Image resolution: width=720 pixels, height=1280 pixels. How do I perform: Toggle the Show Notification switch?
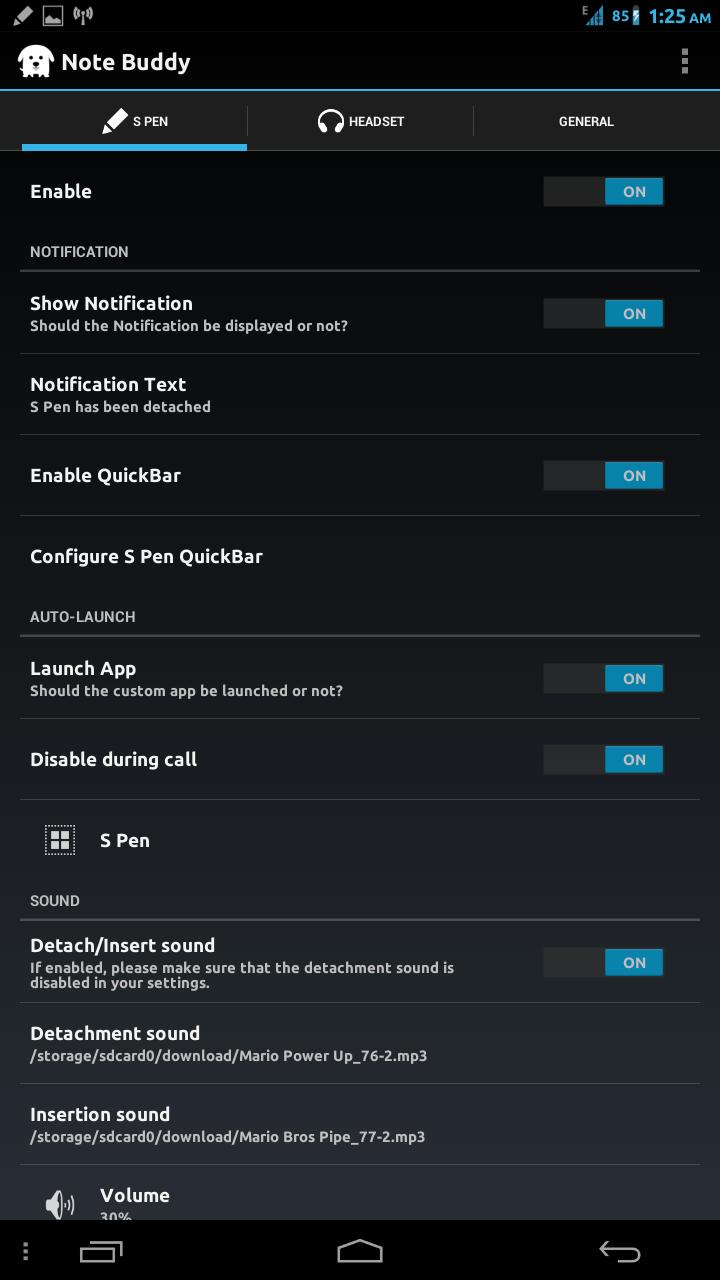pyautogui.click(x=603, y=314)
